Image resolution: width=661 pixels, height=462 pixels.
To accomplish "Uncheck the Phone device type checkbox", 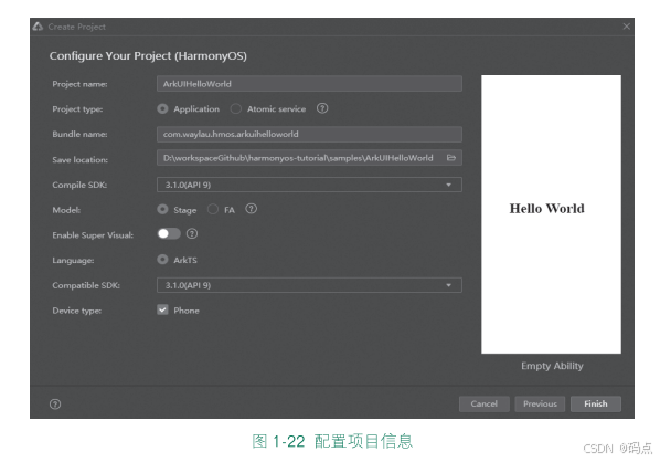I will [163, 310].
